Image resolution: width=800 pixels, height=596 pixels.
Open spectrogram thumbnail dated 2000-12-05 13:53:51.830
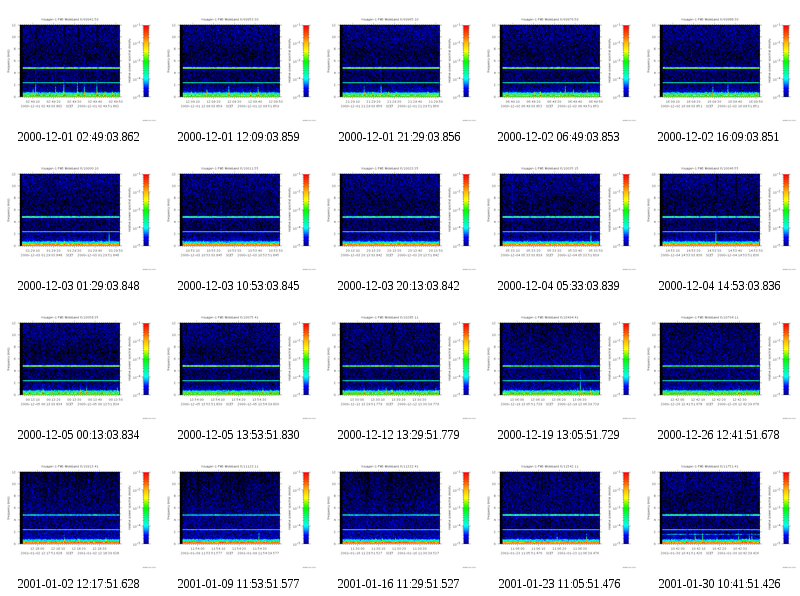(241, 366)
